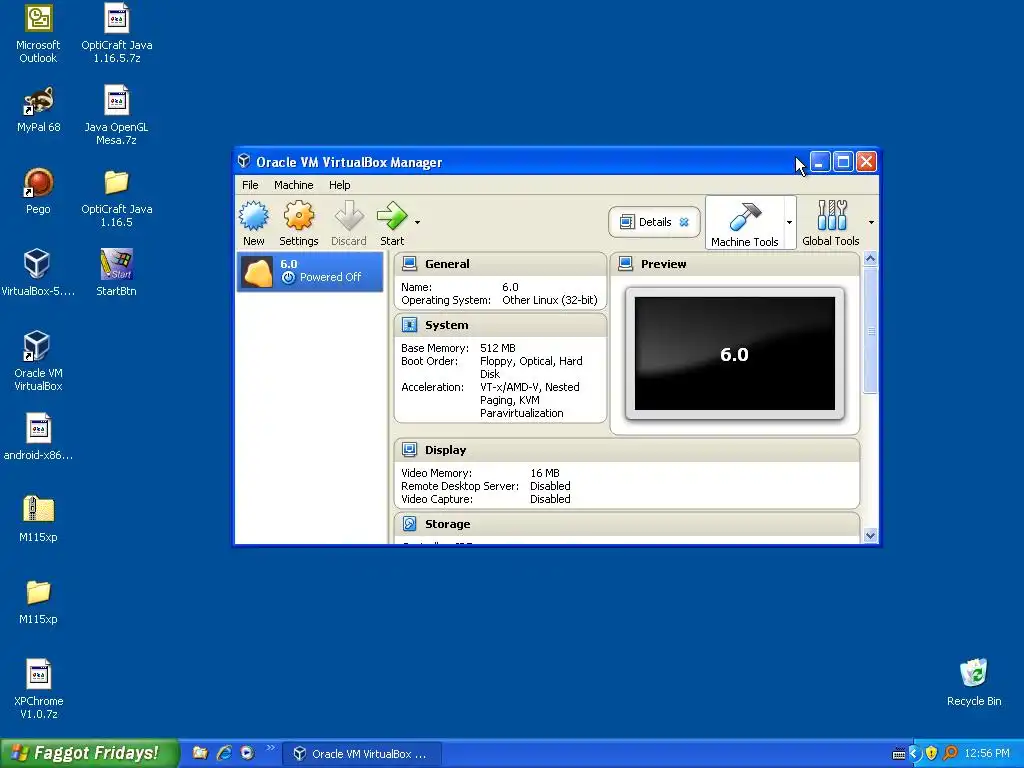This screenshot has height=768, width=1024.
Task: Click the VirtualBox title bar cube icon
Action: point(244,161)
